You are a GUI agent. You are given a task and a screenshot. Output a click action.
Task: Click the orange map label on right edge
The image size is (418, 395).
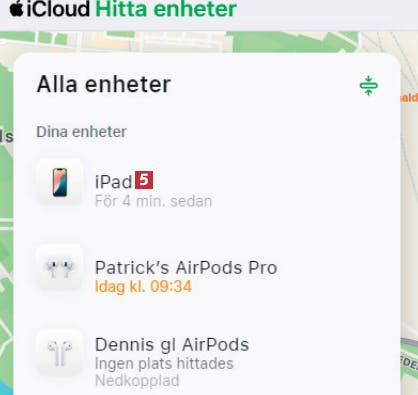tap(409, 98)
